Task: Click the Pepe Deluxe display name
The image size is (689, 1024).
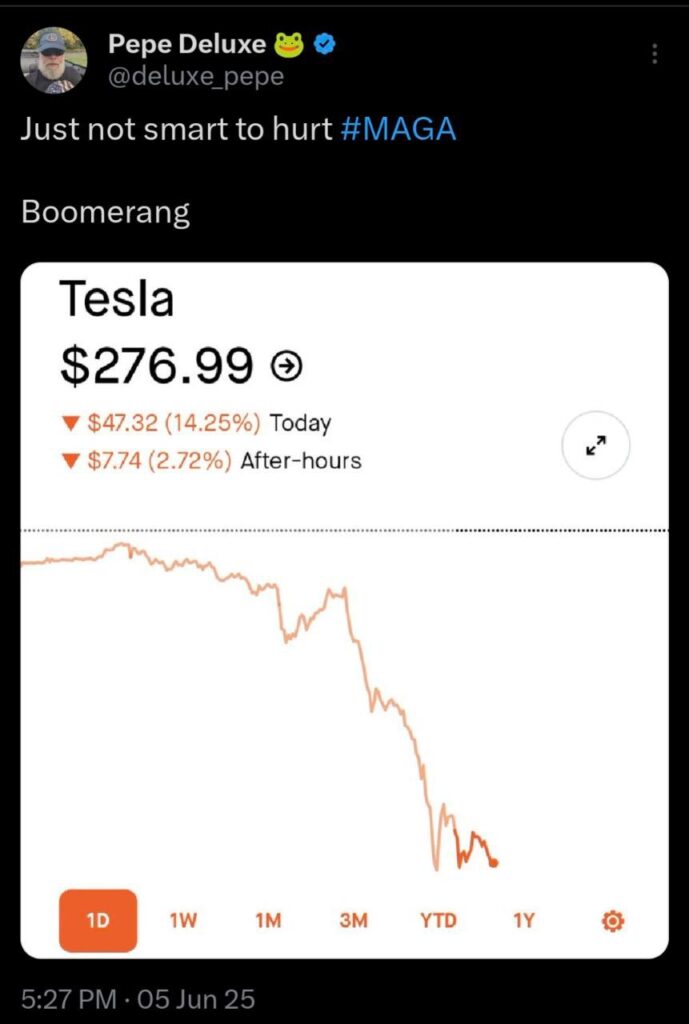Action: 187,44
